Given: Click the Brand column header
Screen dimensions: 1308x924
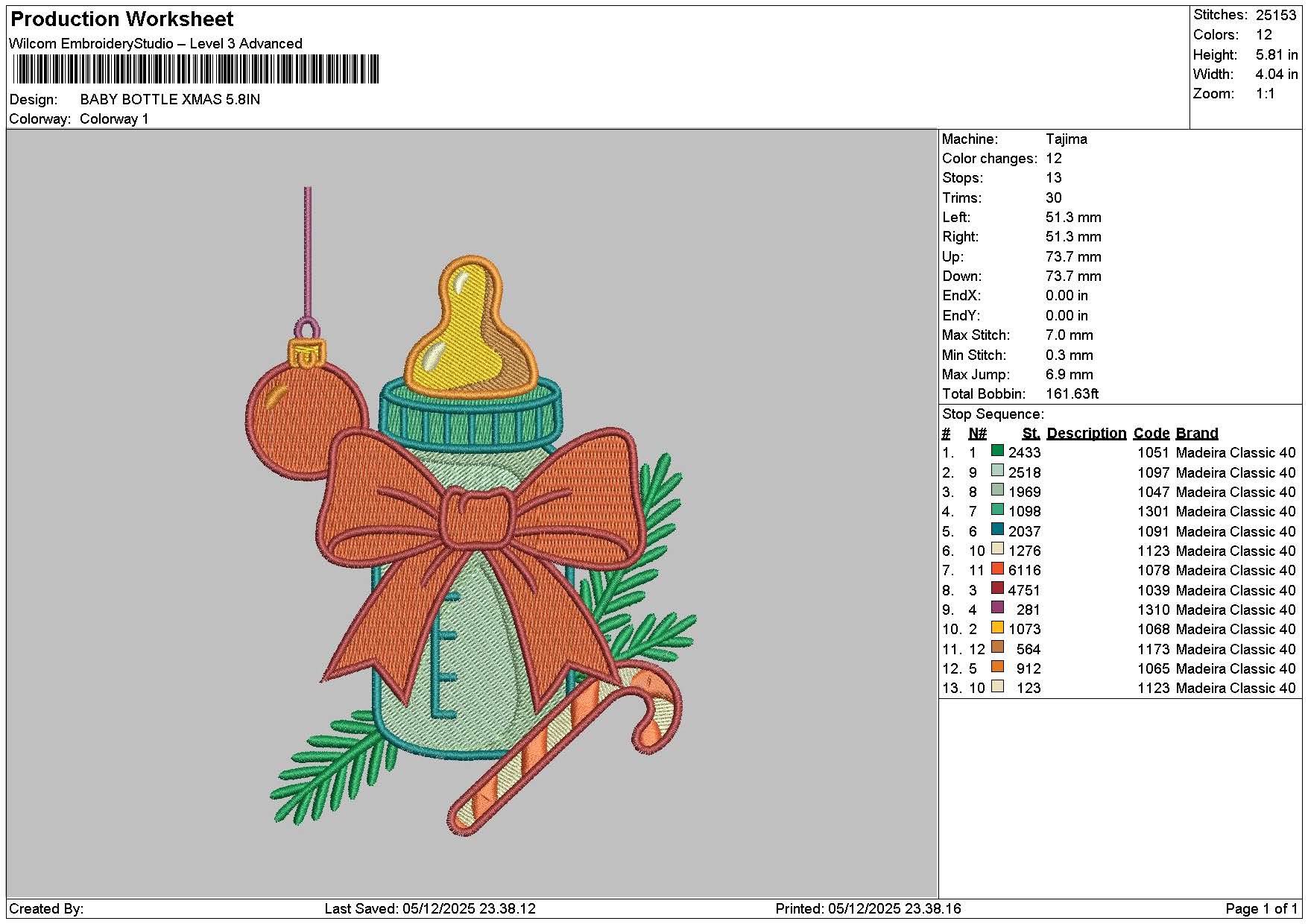Looking at the screenshot, I should 1196,433.
